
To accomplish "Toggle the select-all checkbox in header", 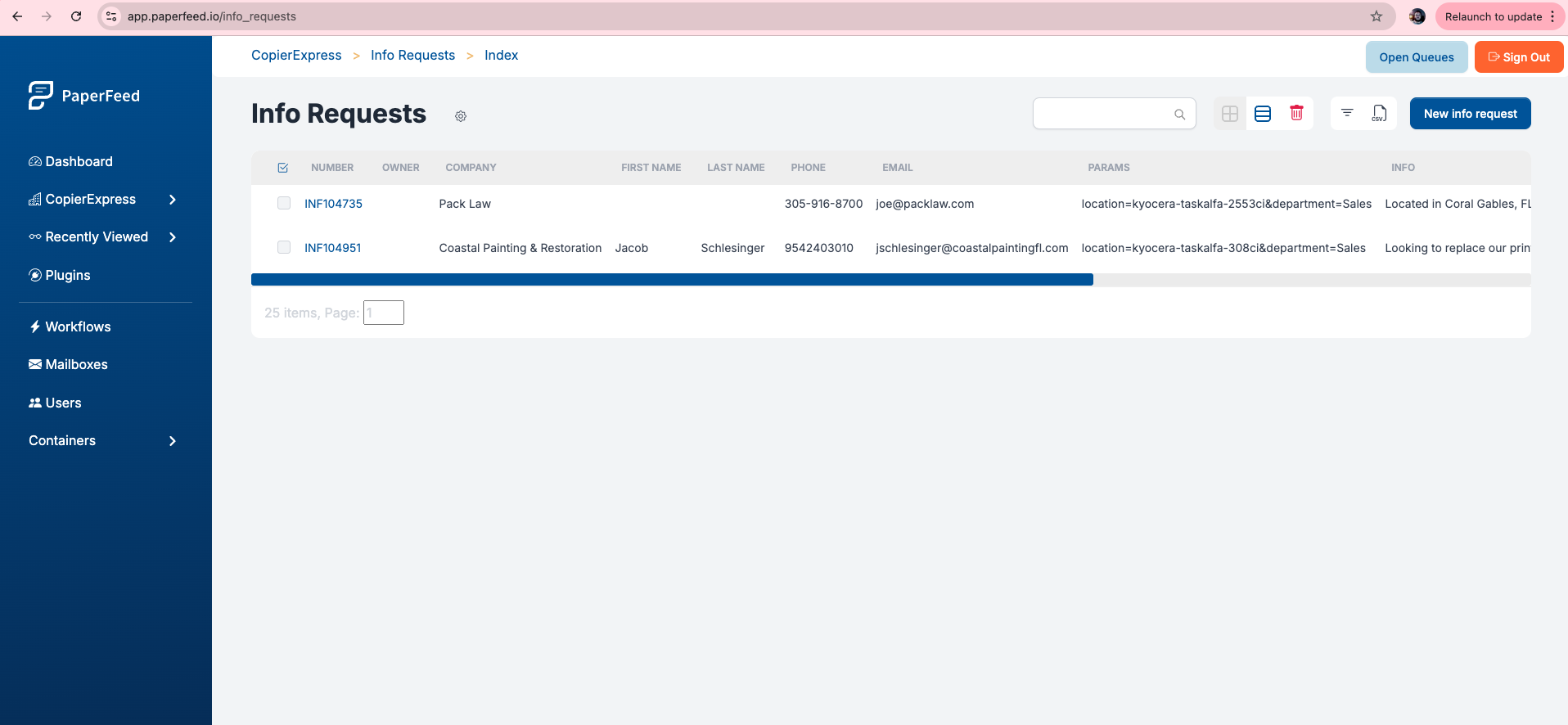I will coord(283,168).
